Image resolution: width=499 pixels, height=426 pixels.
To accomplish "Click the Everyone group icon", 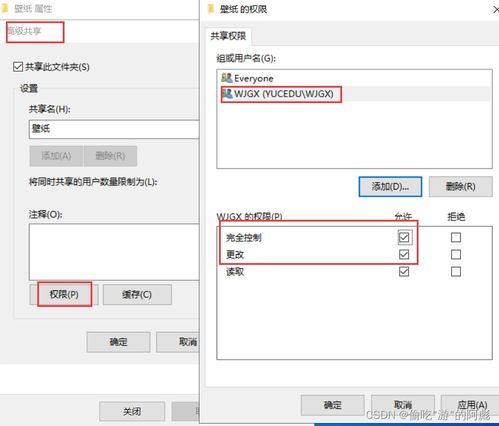I will [227, 78].
